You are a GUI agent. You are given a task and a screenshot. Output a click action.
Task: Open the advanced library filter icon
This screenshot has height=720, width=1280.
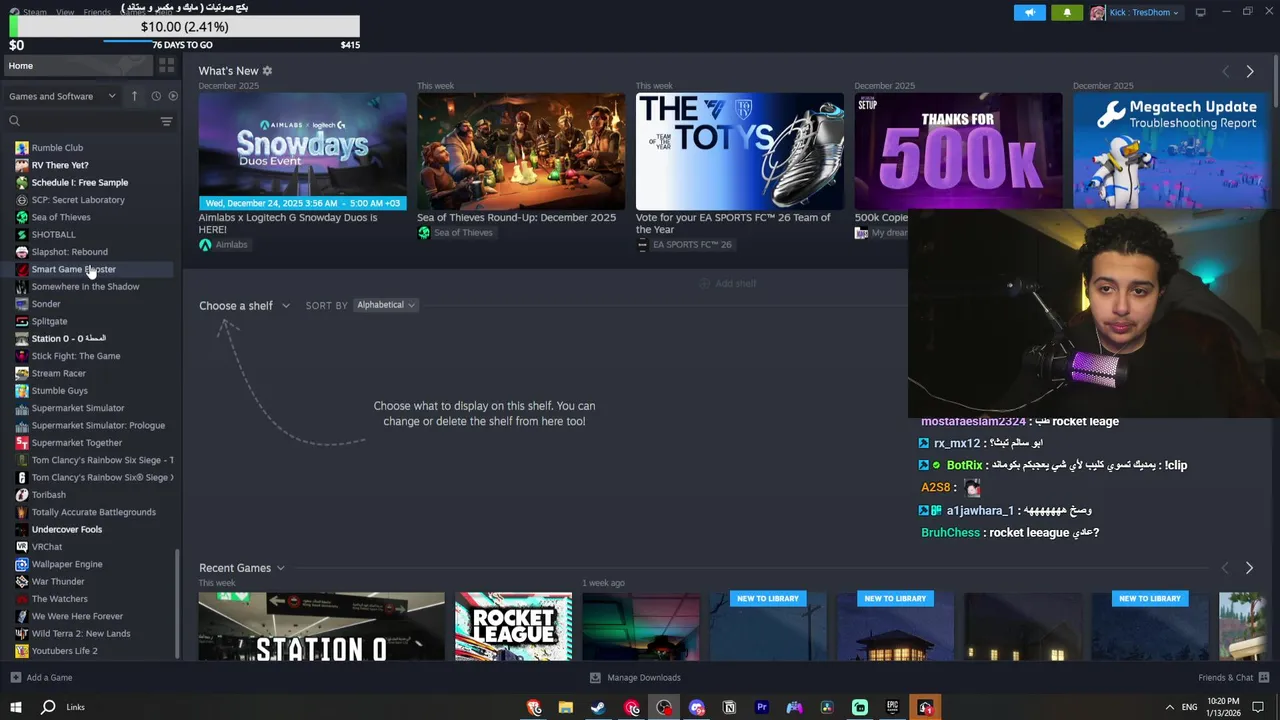(166, 121)
